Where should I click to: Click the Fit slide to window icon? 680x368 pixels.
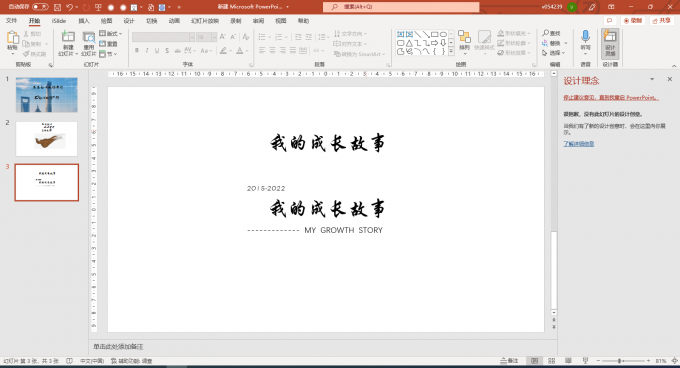674,361
